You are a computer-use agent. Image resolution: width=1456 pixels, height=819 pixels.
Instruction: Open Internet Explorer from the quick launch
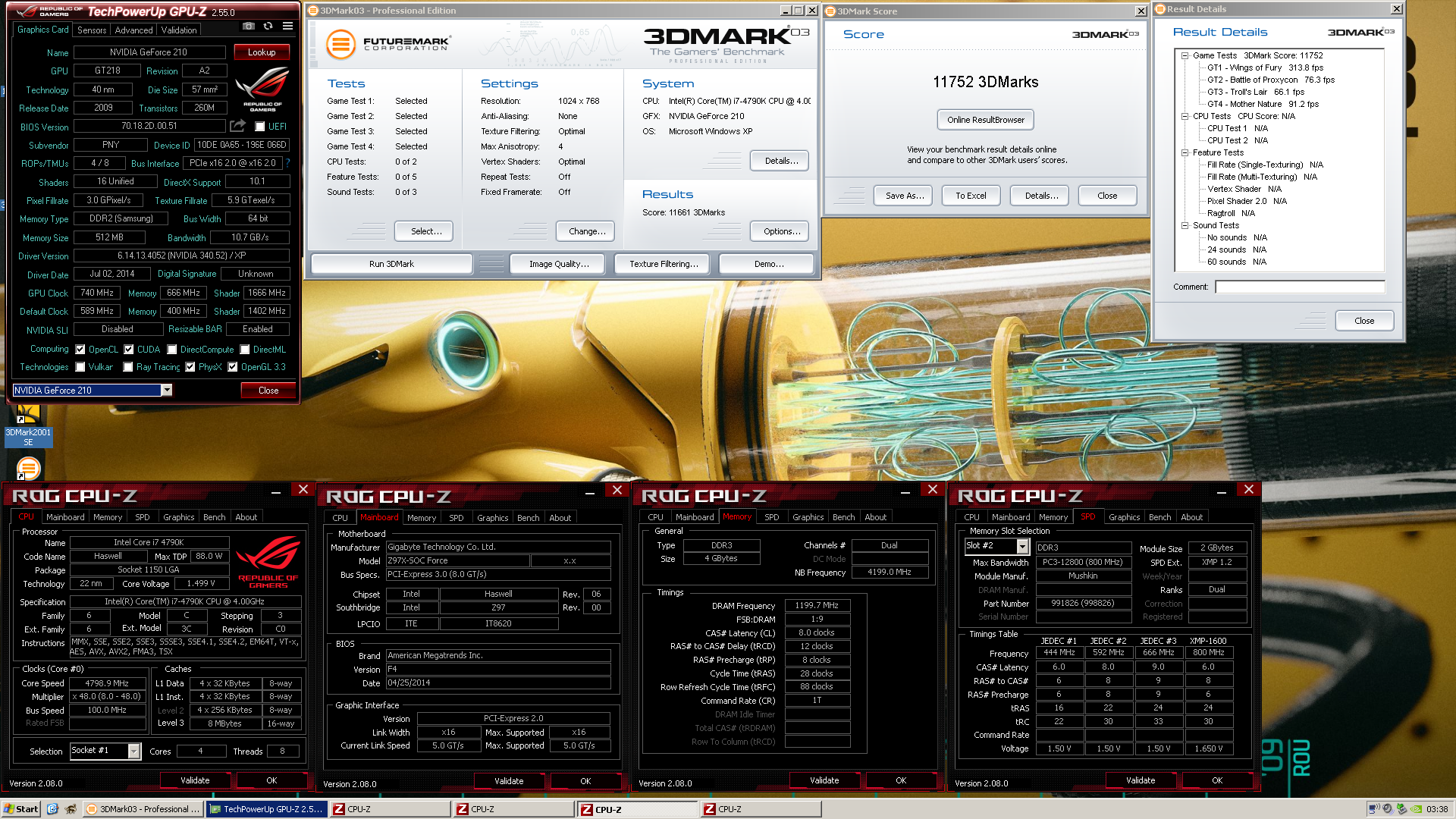(x=52, y=809)
